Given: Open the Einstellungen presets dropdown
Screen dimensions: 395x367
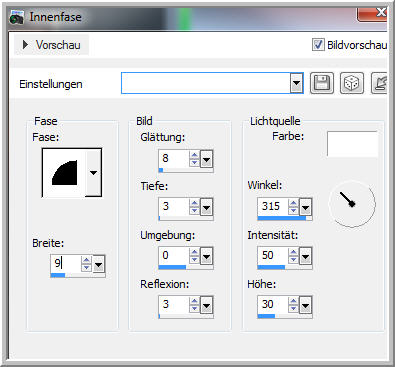Looking at the screenshot, I should click(x=296, y=83).
